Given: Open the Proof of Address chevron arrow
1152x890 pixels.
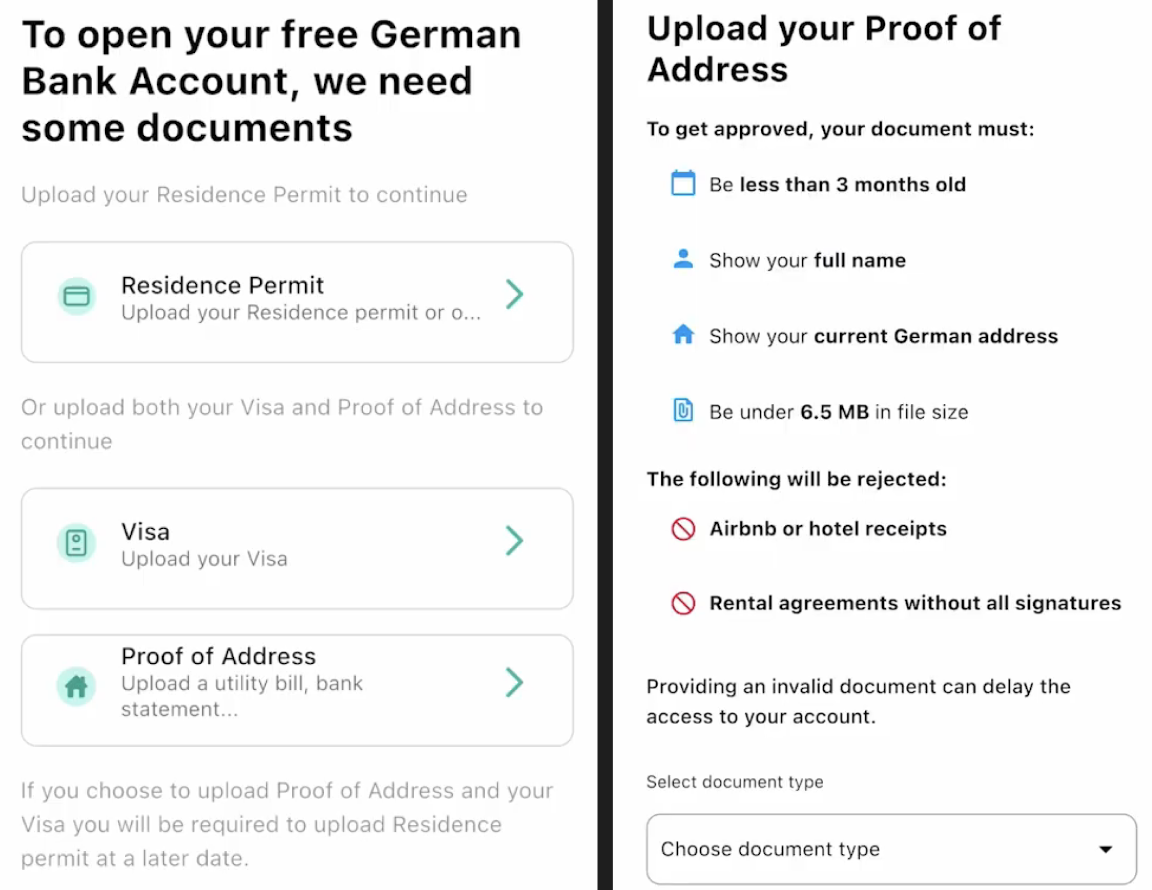Looking at the screenshot, I should click(x=514, y=683).
